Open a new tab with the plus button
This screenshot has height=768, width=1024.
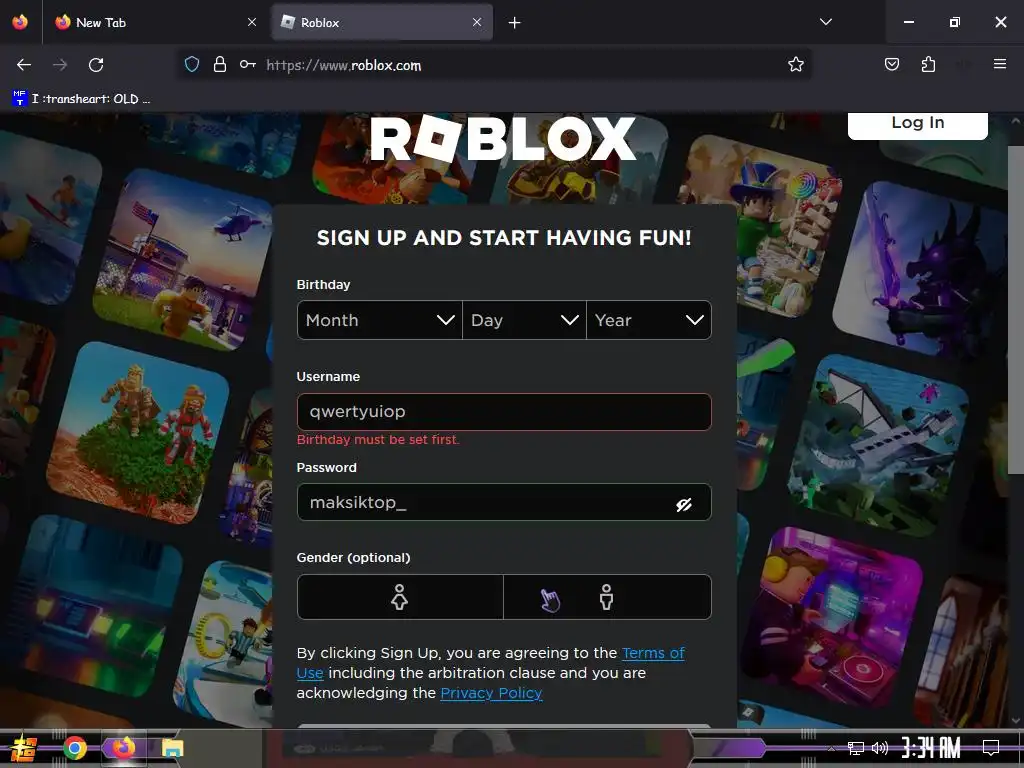[515, 23]
